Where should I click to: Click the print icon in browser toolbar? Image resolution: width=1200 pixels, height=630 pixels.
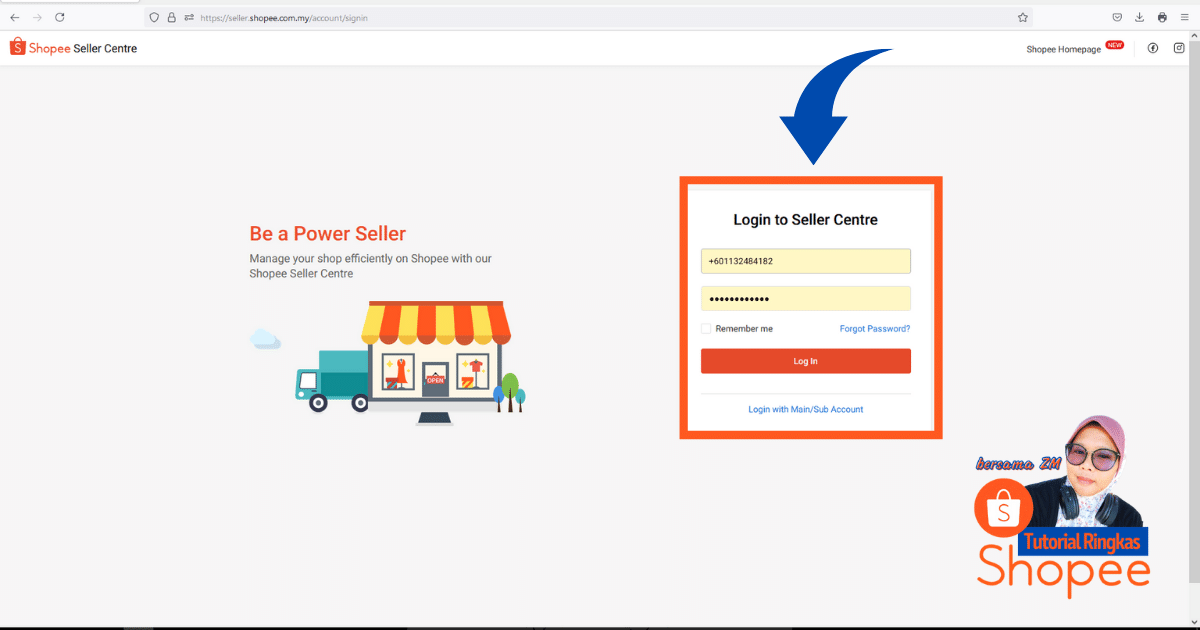click(1162, 17)
